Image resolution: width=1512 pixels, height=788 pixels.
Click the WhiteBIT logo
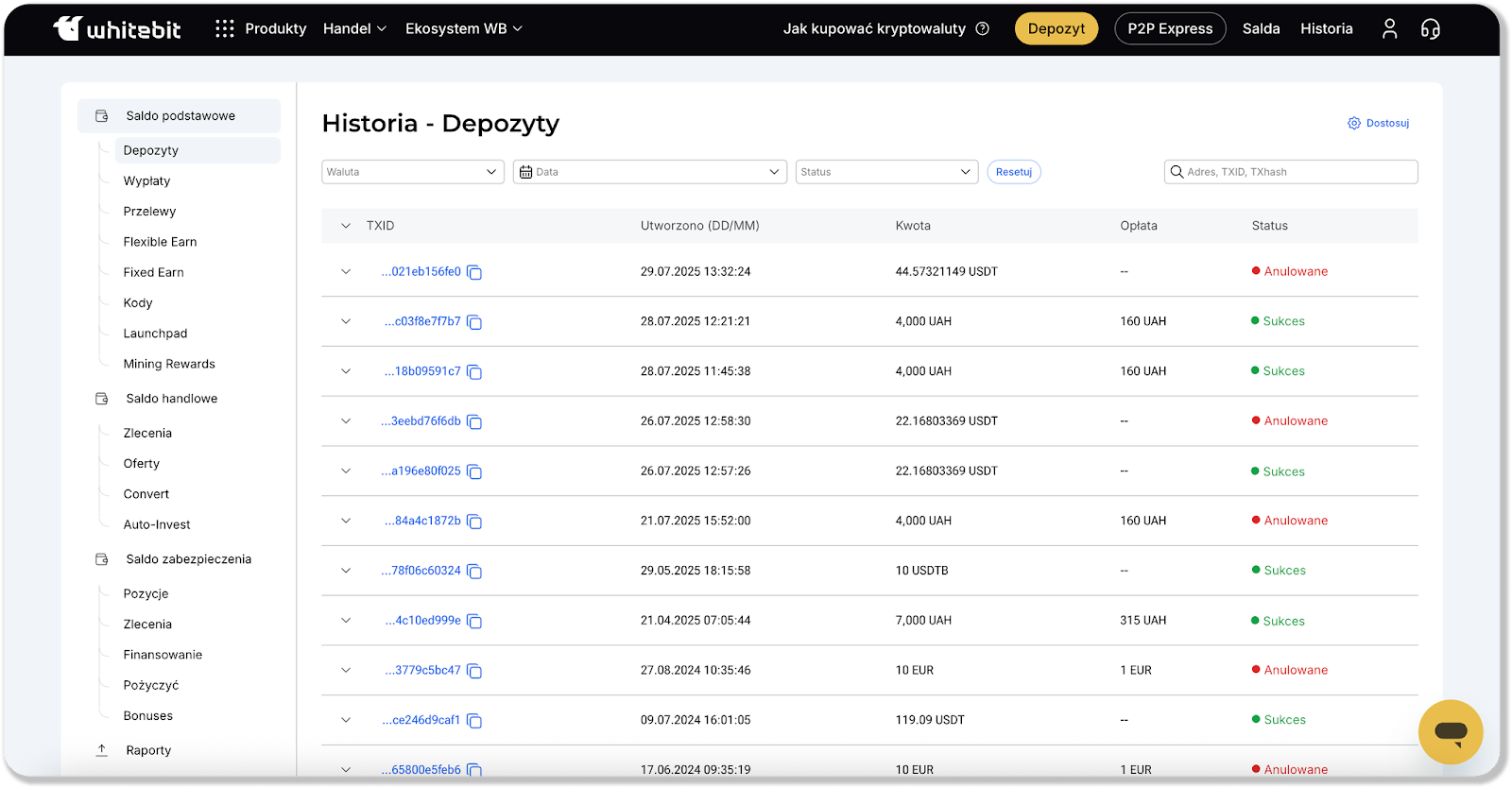(x=117, y=29)
